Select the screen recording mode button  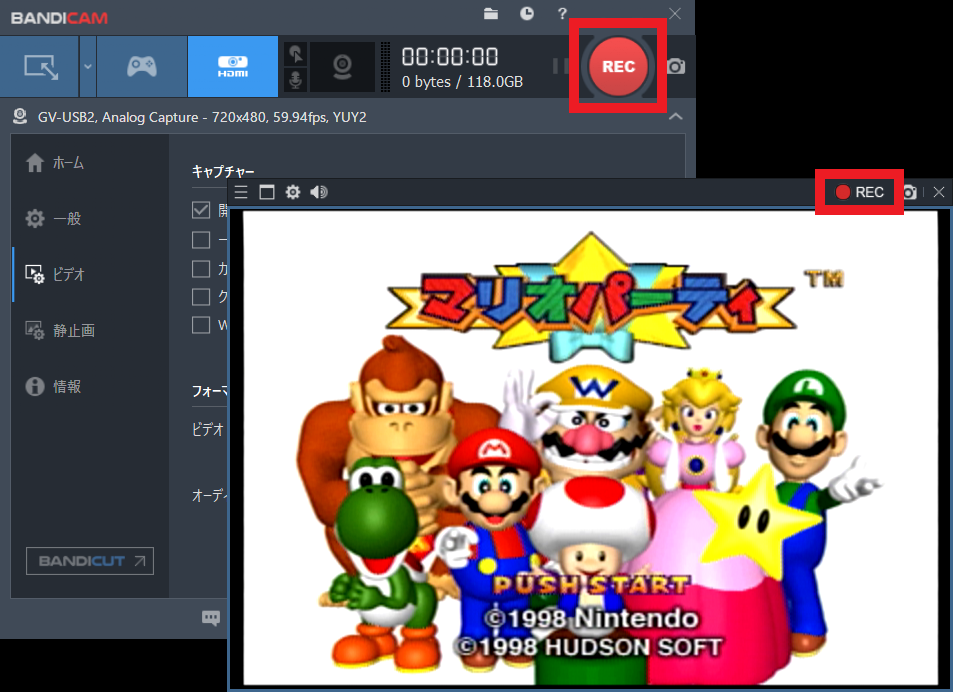click(x=40, y=66)
